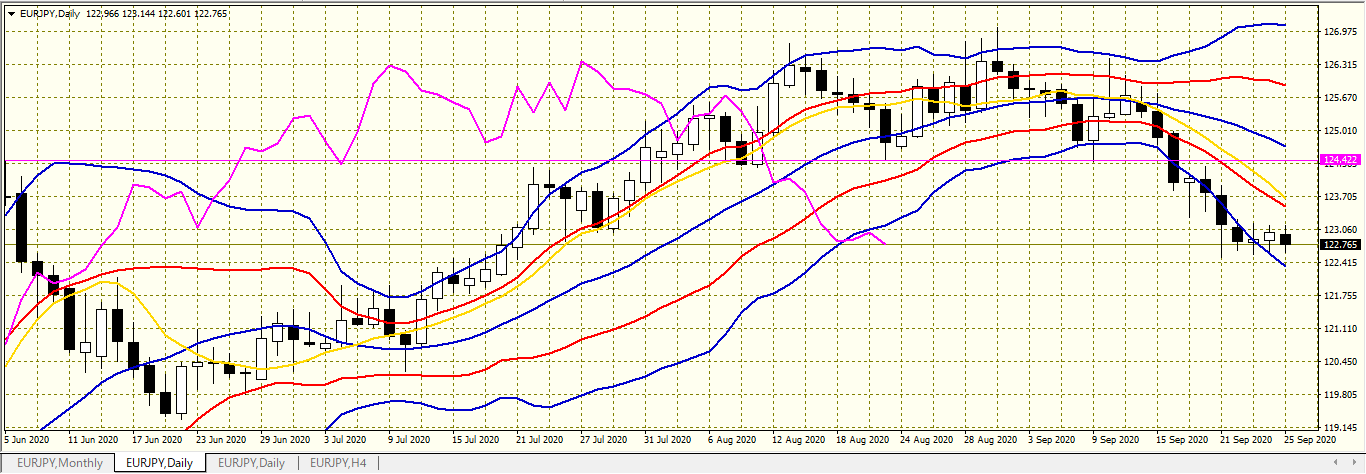Click the EURJPY,Daily title text at top-left
The height and width of the screenshot is (474, 1366).
49,13
